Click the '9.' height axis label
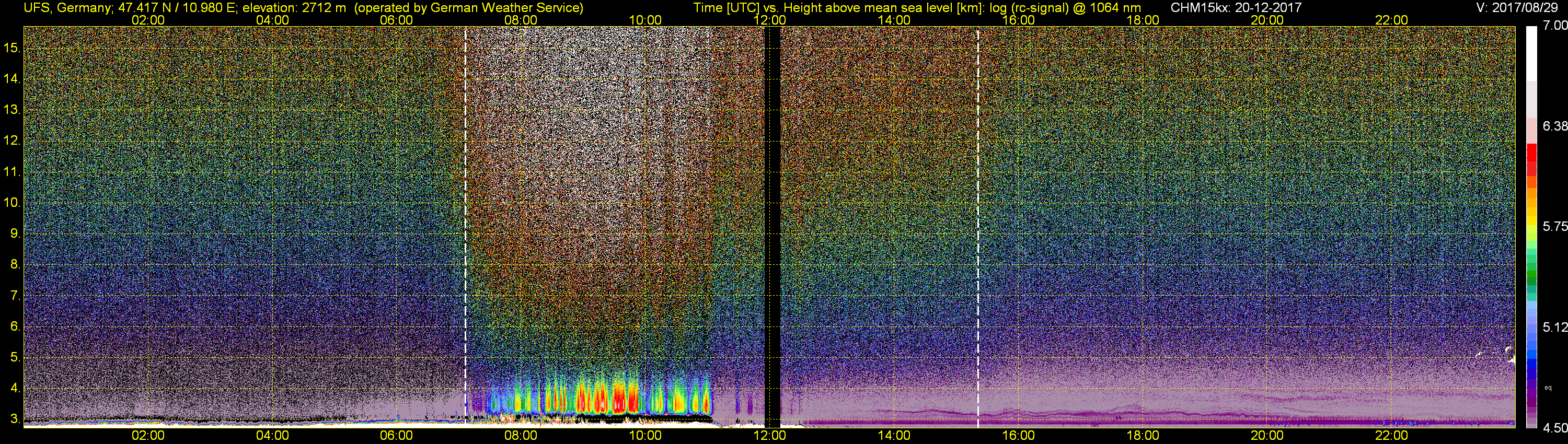 pos(15,233)
